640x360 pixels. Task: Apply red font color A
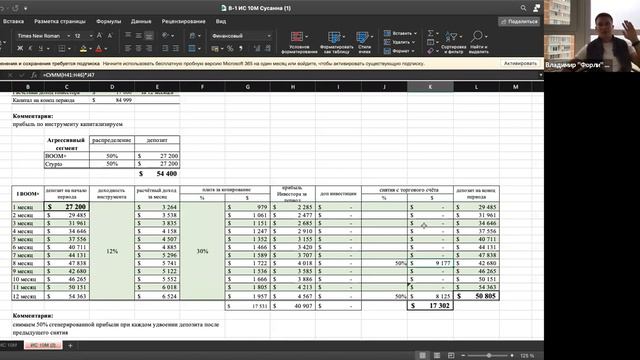click(x=98, y=49)
